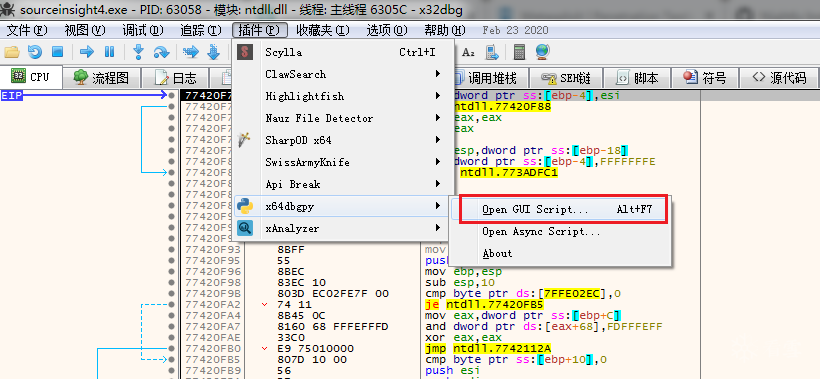Close the open 插件 menu
The width and height of the screenshot is (820, 379).
[x=259, y=30]
